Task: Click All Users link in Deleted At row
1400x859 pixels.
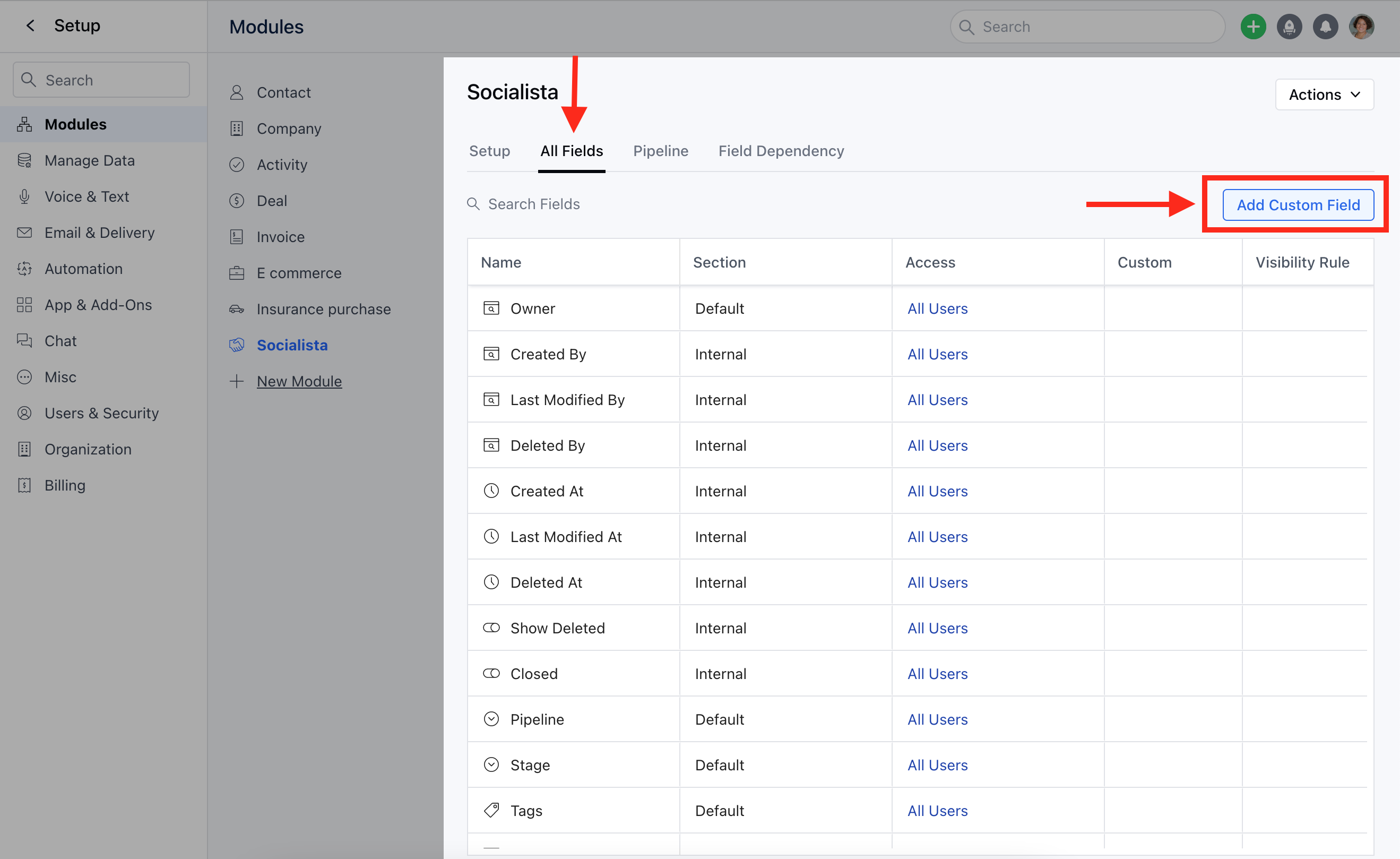Action: (938, 582)
